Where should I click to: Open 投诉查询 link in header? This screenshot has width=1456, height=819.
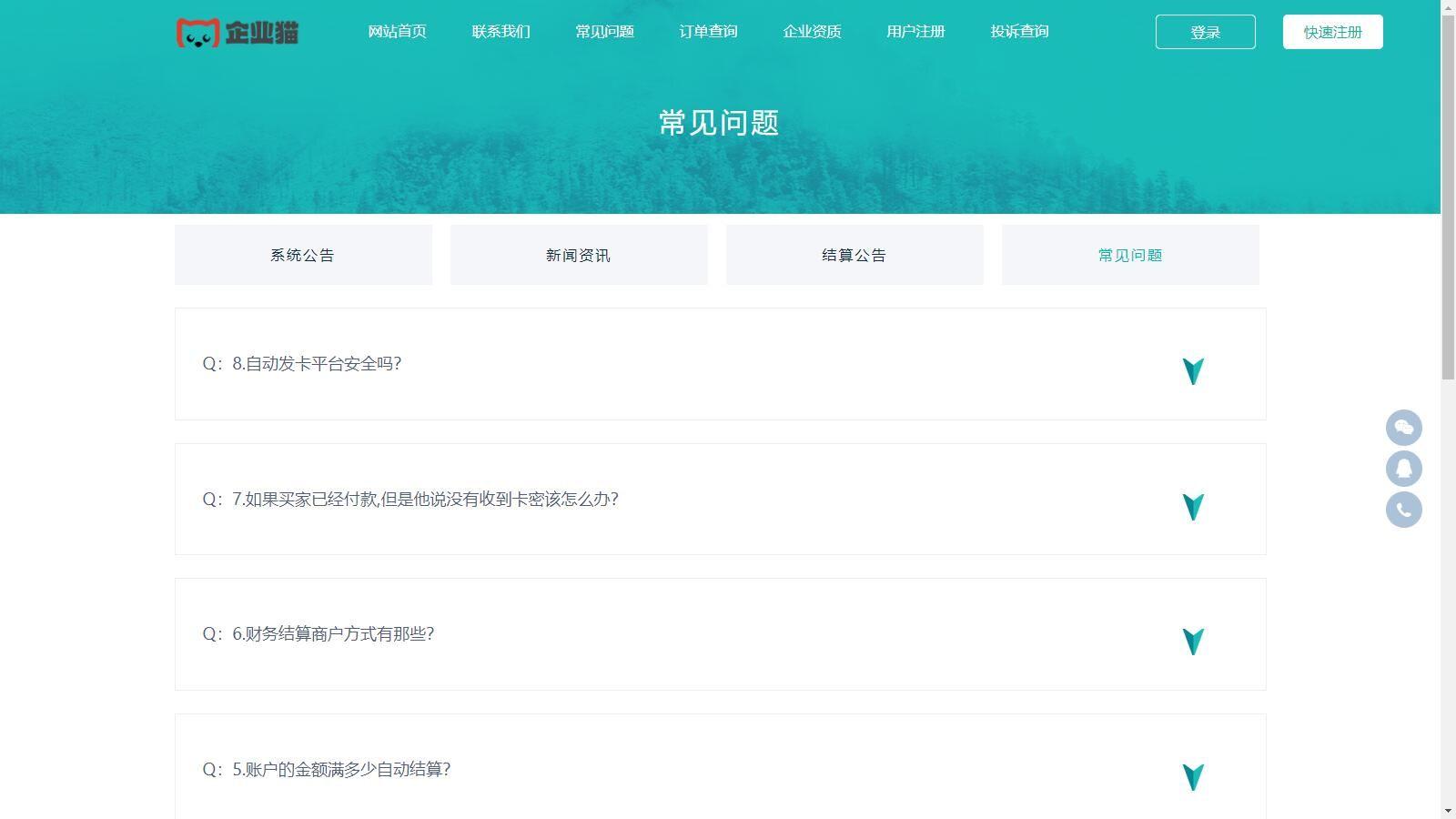point(1019,32)
